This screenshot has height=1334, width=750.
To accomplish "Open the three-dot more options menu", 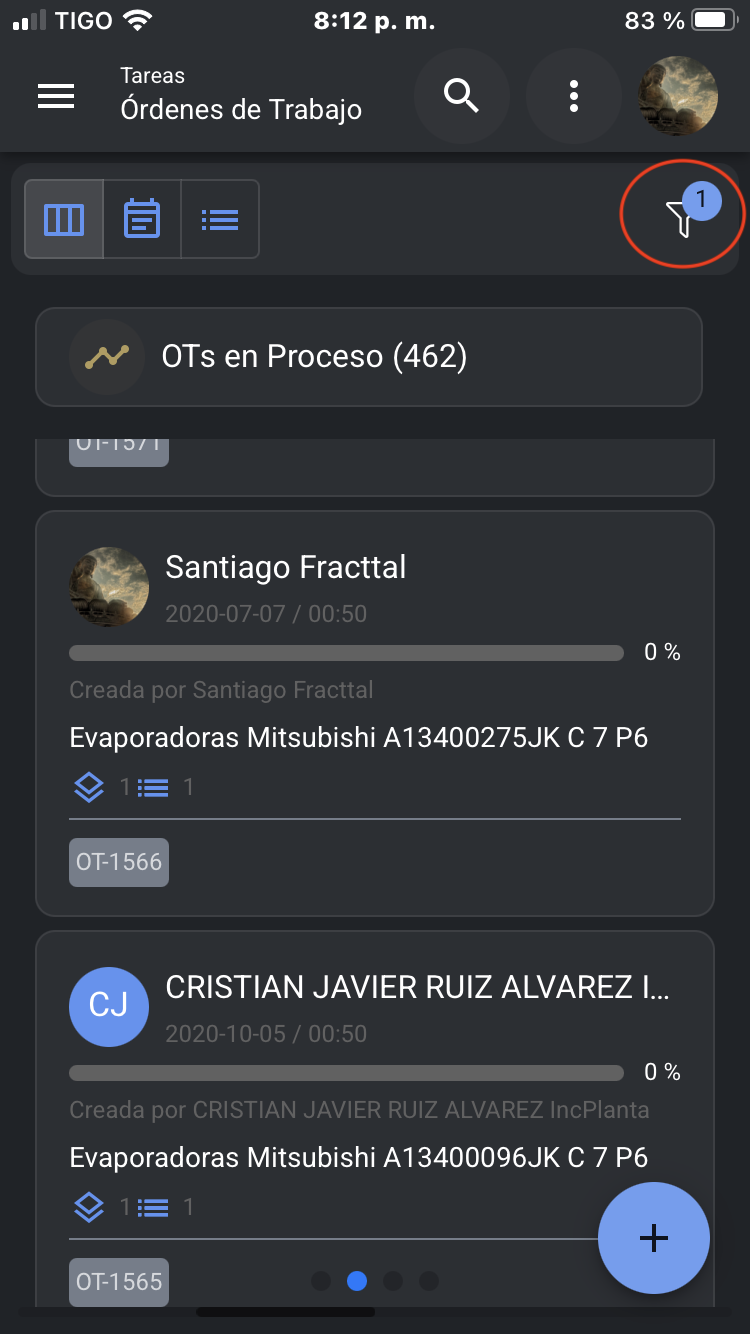I will [573, 96].
